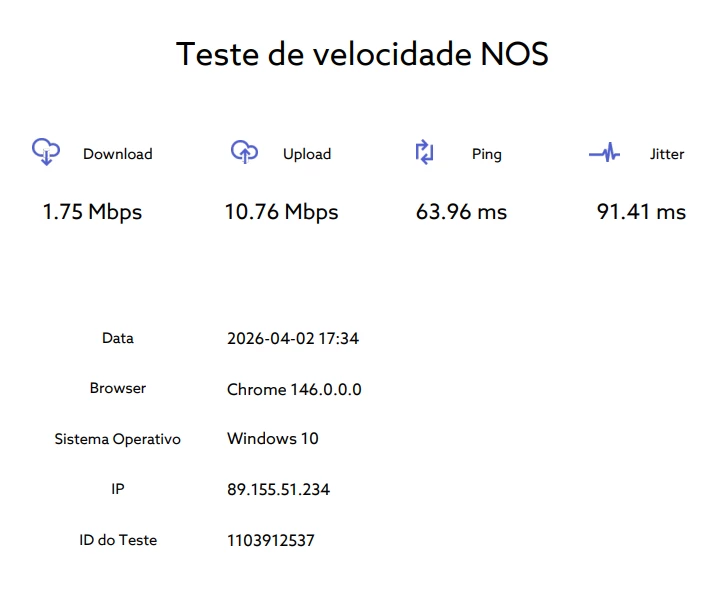Image resolution: width=722 pixels, height=606 pixels.
Task: Click the Jitter waveform icon
Action: point(604,154)
